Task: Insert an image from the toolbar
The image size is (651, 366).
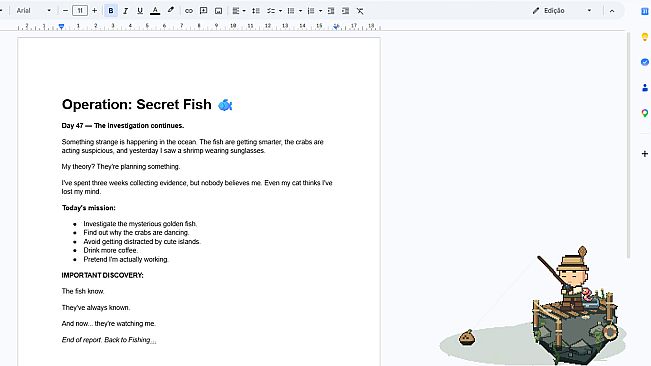Action: [x=218, y=11]
